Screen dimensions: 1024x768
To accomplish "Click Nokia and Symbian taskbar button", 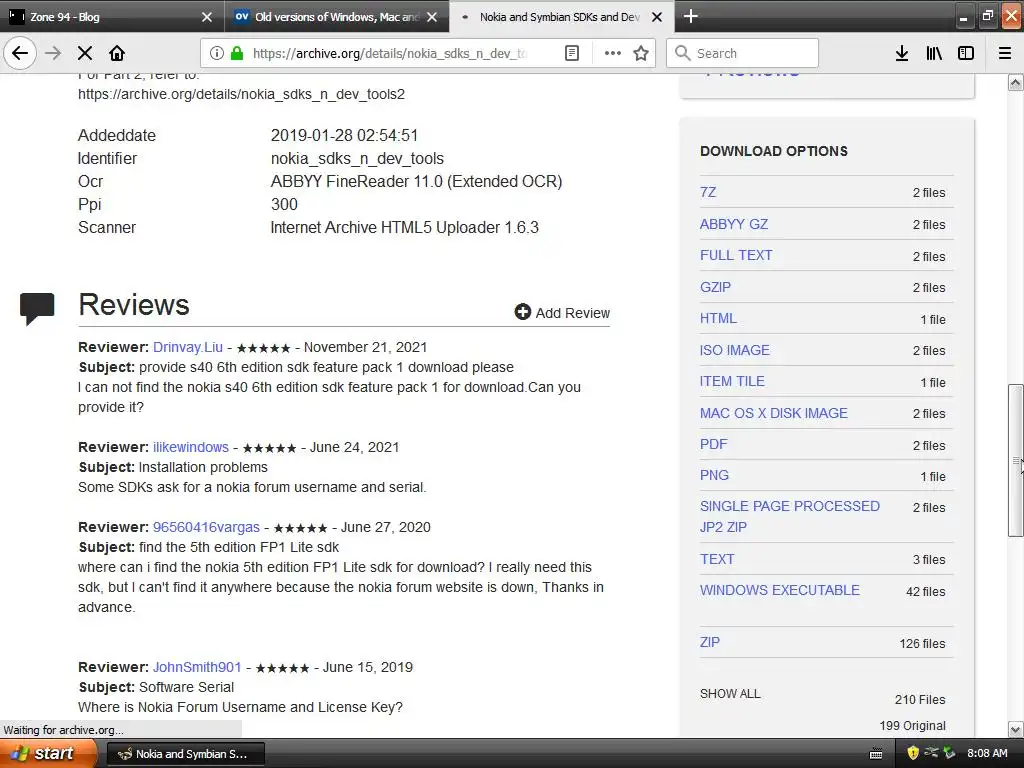I will coord(185,754).
